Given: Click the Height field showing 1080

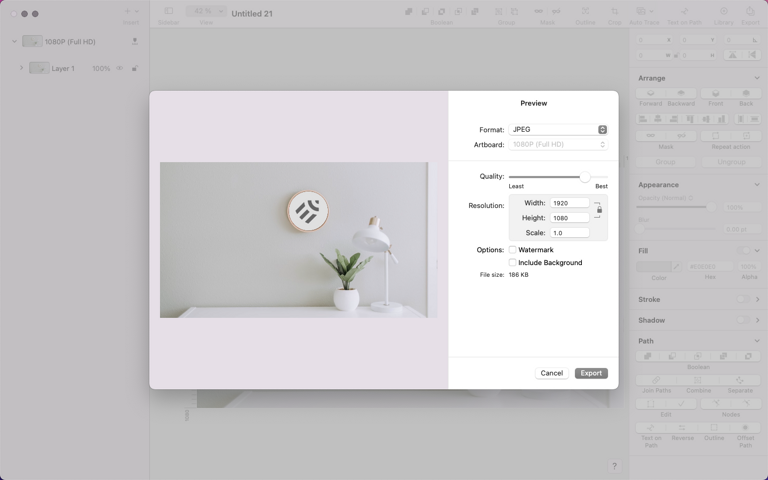Looking at the screenshot, I should point(570,218).
